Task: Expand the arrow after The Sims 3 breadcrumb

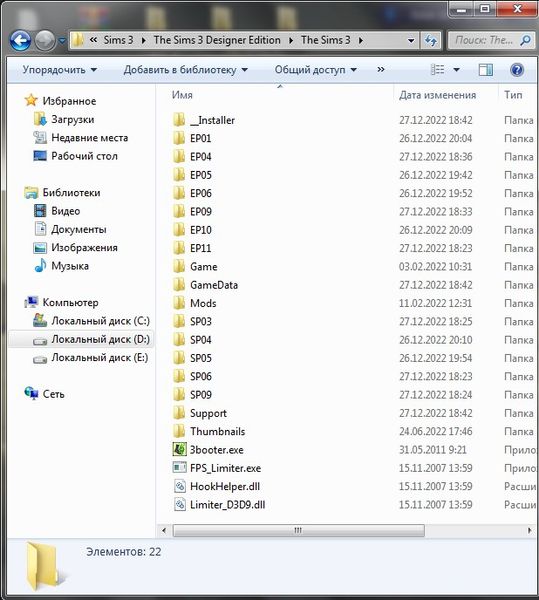Action: 361,40
